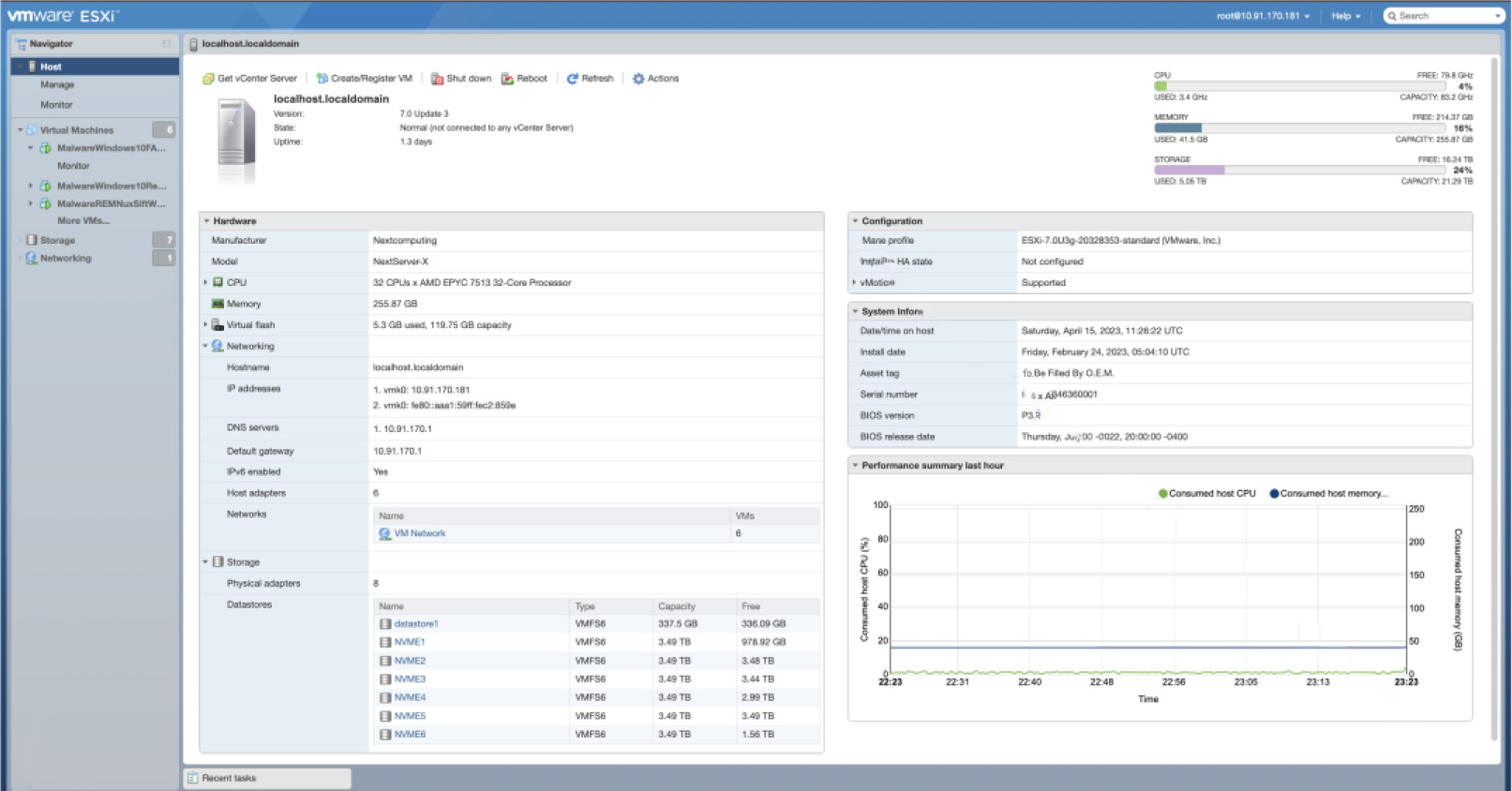Open the NVME4 datastore link
Screen dimensions: 1512x791
click(x=410, y=697)
